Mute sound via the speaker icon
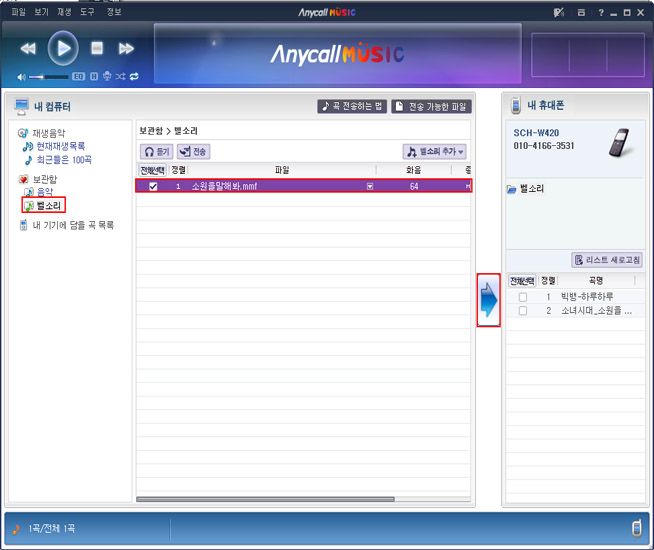Screen dimensions: 654x550 click(21, 77)
